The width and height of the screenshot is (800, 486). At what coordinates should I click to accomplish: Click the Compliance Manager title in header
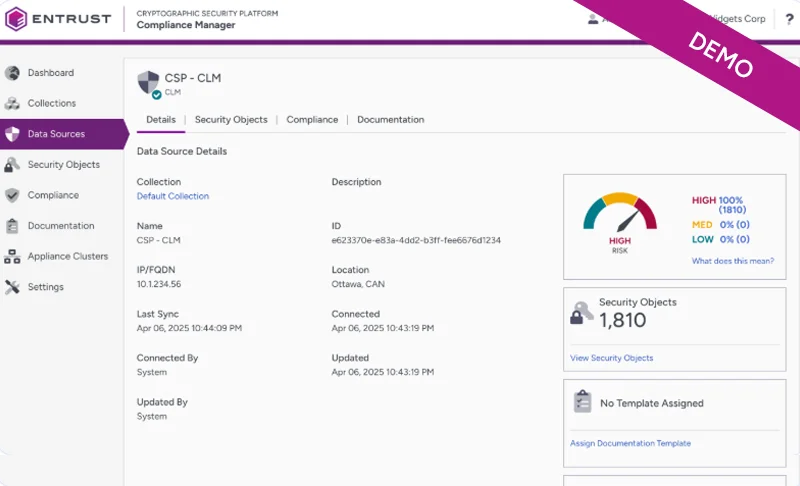point(186,25)
